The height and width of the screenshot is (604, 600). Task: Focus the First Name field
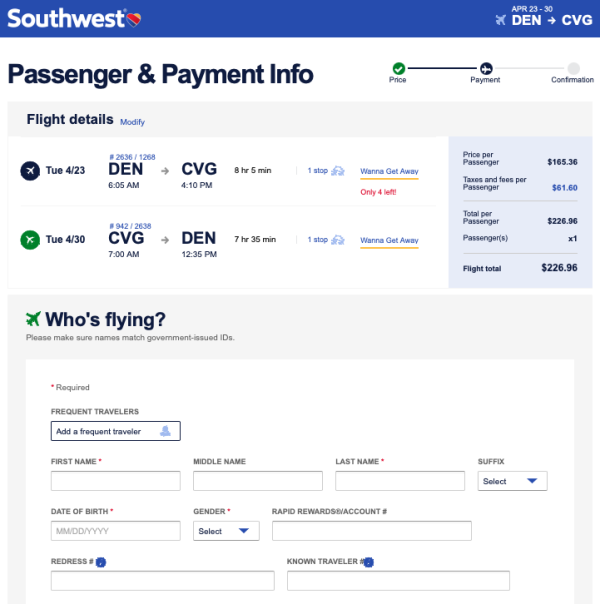pyautogui.click(x=115, y=481)
